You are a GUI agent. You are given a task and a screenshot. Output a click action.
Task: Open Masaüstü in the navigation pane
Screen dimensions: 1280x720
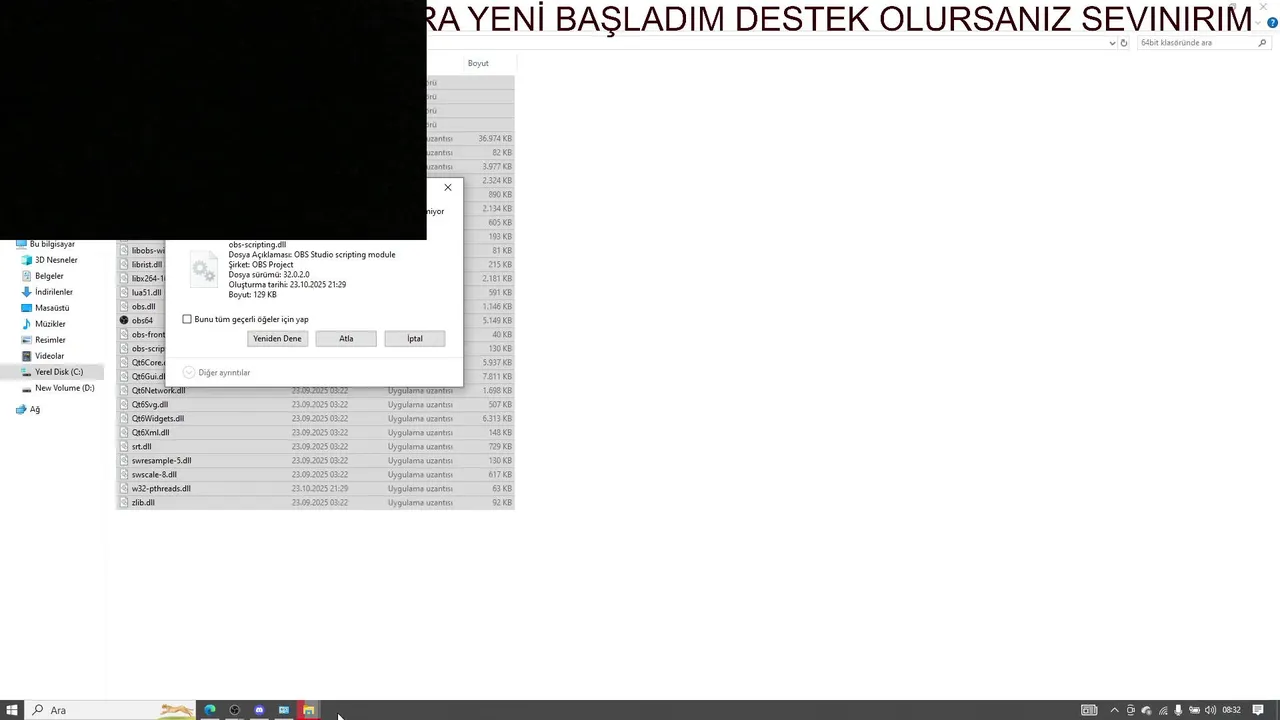tap(52, 308)
